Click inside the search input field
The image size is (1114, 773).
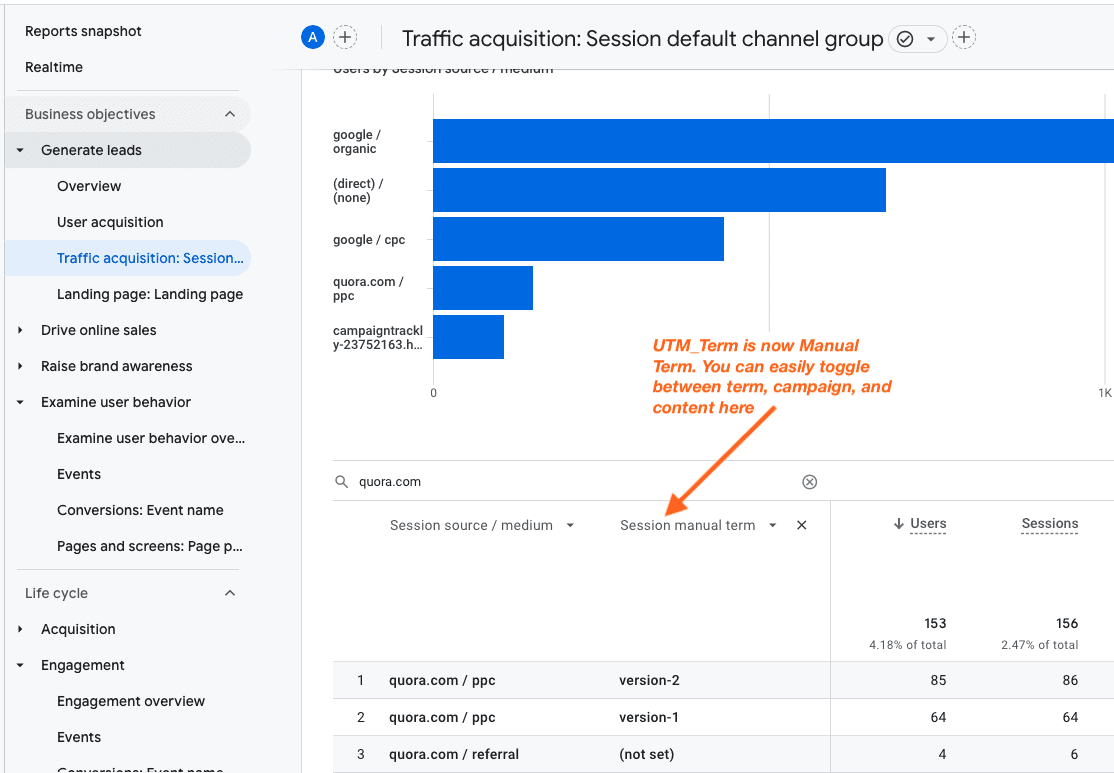500,481
